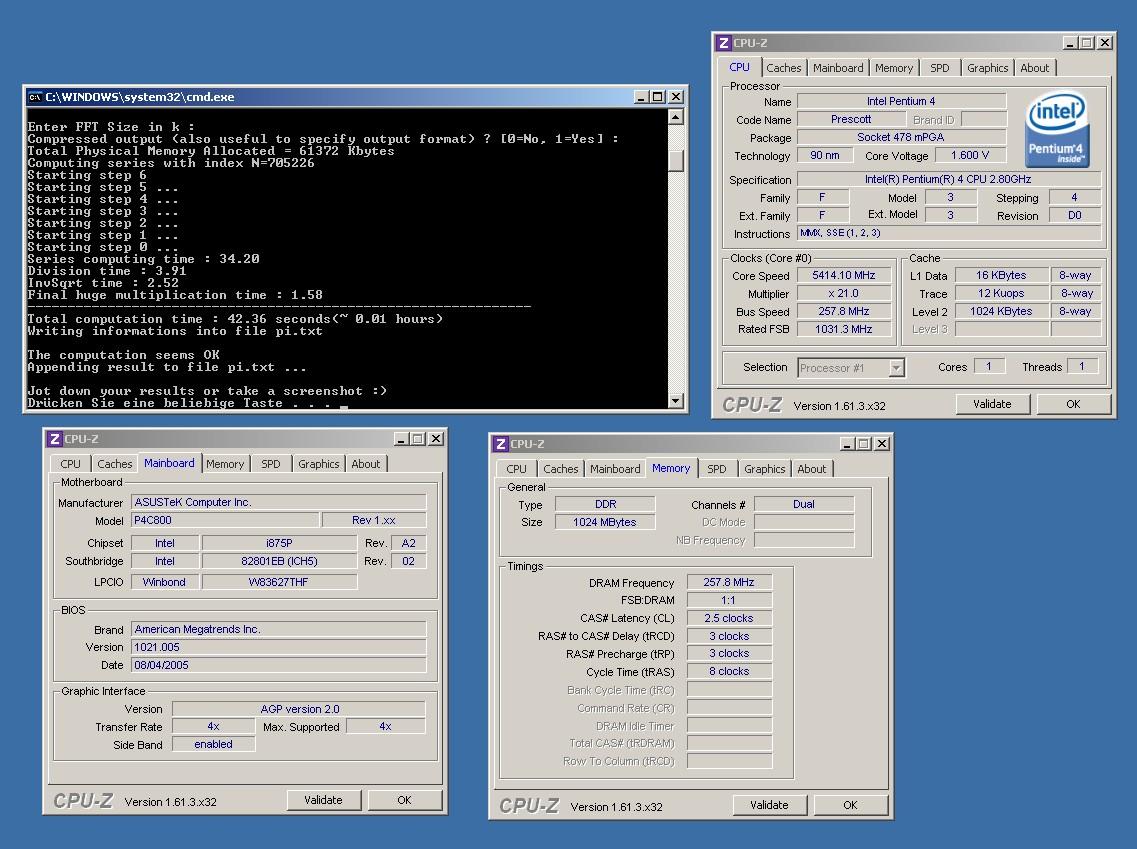Screen dimensions: 1137x849
Task: Minimize the top-right CPU-Z window
Action: 1070,43
